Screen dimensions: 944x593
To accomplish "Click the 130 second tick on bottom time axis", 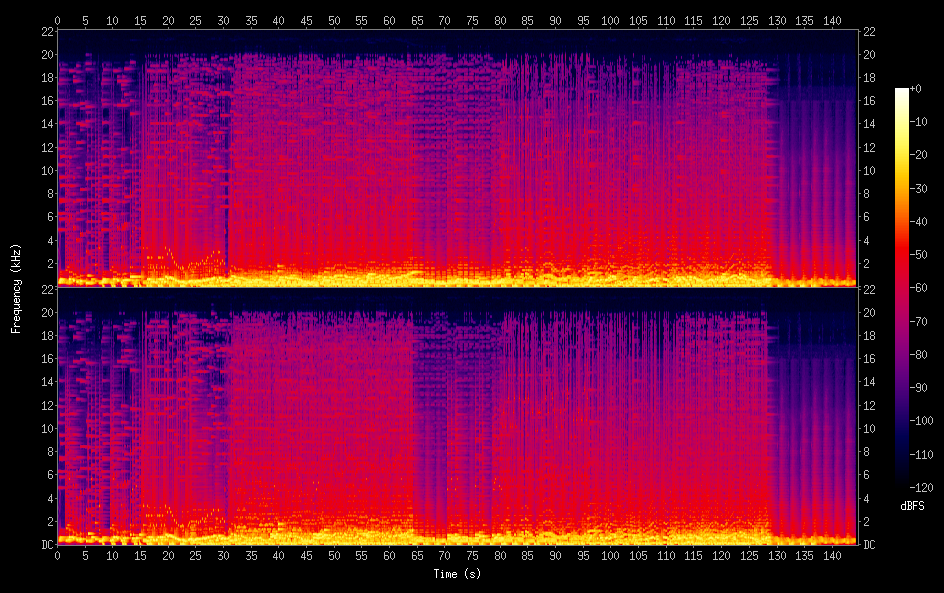I will click(775, 555).
